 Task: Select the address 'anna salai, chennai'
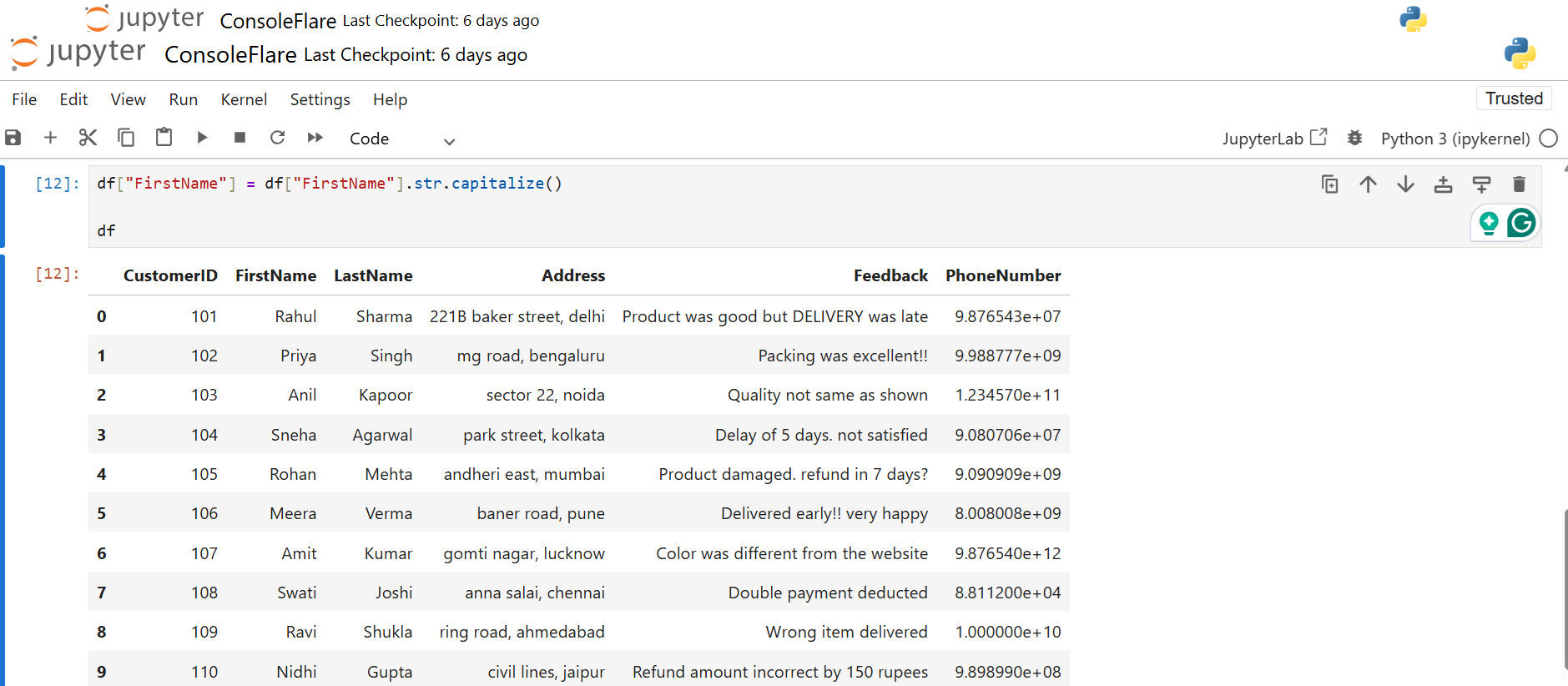point(535,593)
